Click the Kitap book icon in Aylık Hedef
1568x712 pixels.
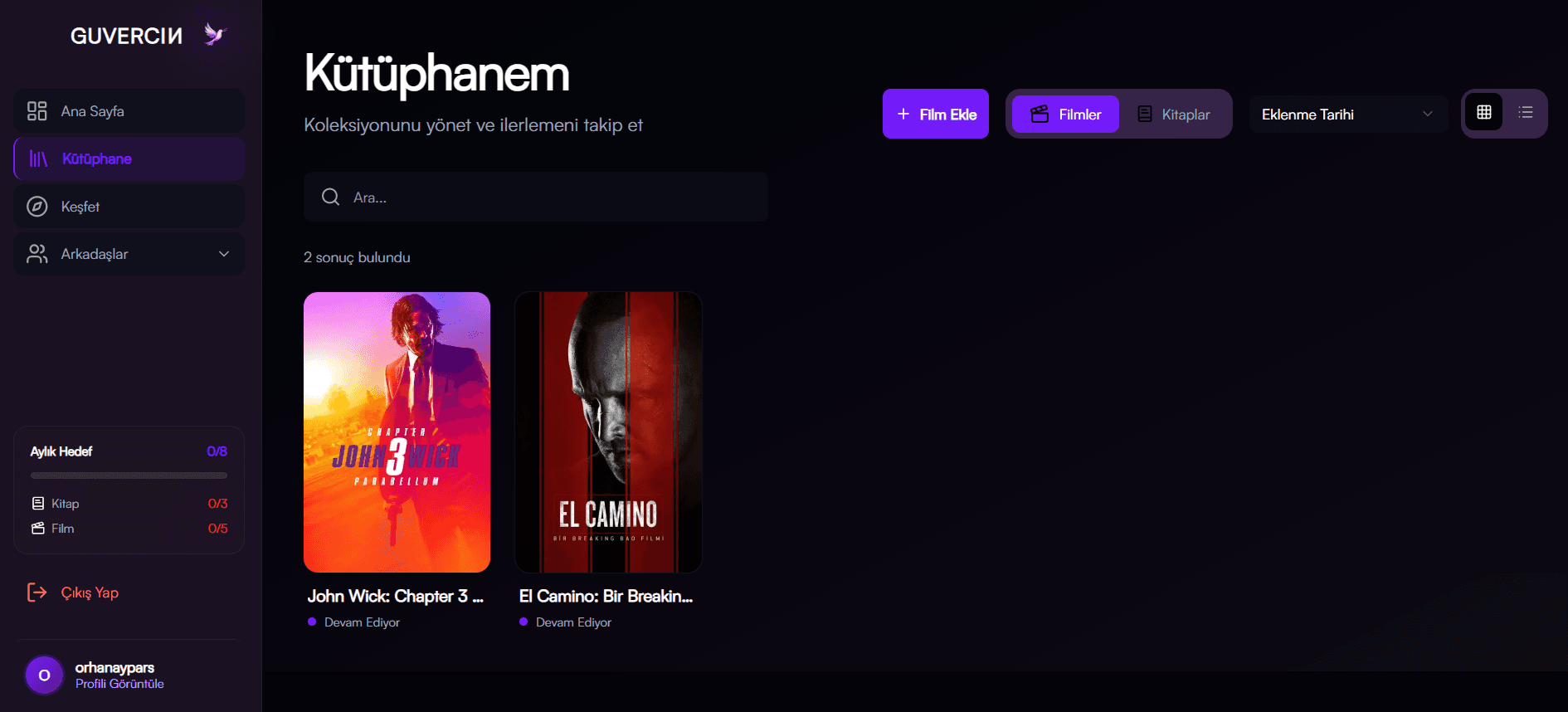tap(38, 504)
